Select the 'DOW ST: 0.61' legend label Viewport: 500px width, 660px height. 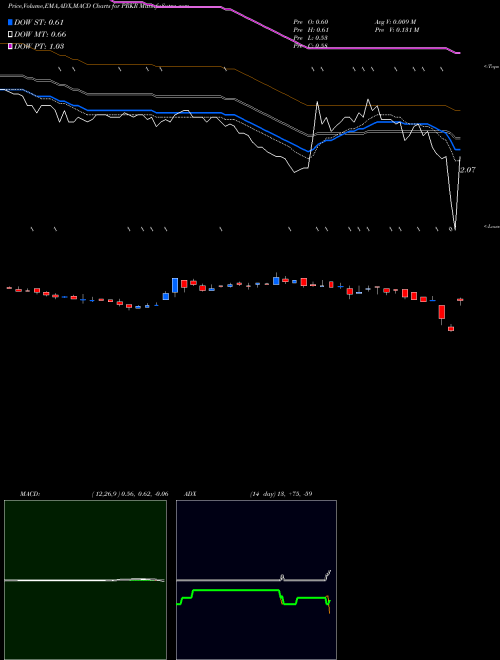point(39,22)
